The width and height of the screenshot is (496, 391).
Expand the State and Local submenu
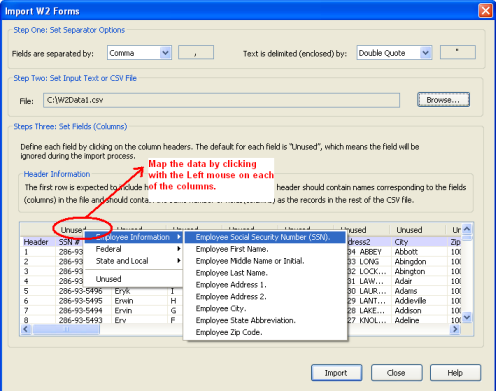click(133, 261)
